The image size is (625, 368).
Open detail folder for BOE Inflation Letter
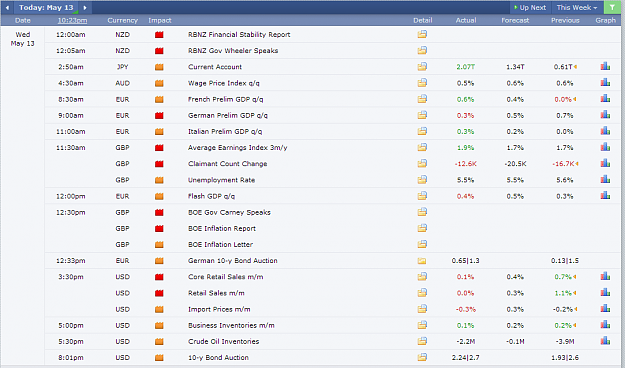(x=422, y=244)
